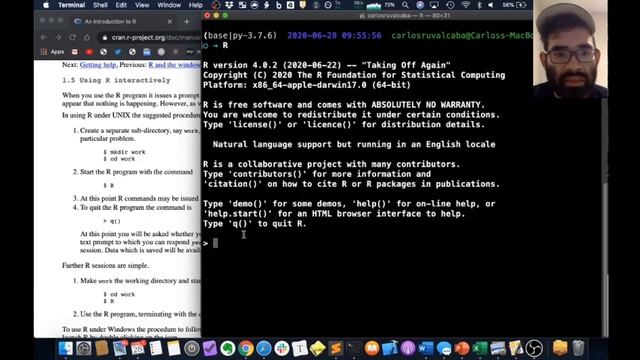Open the Terminal application menu
The width and height of the screenshot is (640, 360).
point(71,5)
